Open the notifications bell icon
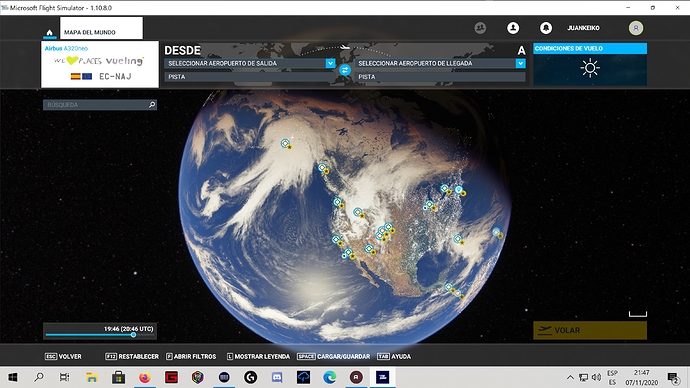Viewport: 690px width, 388px height. click(546, 28)
